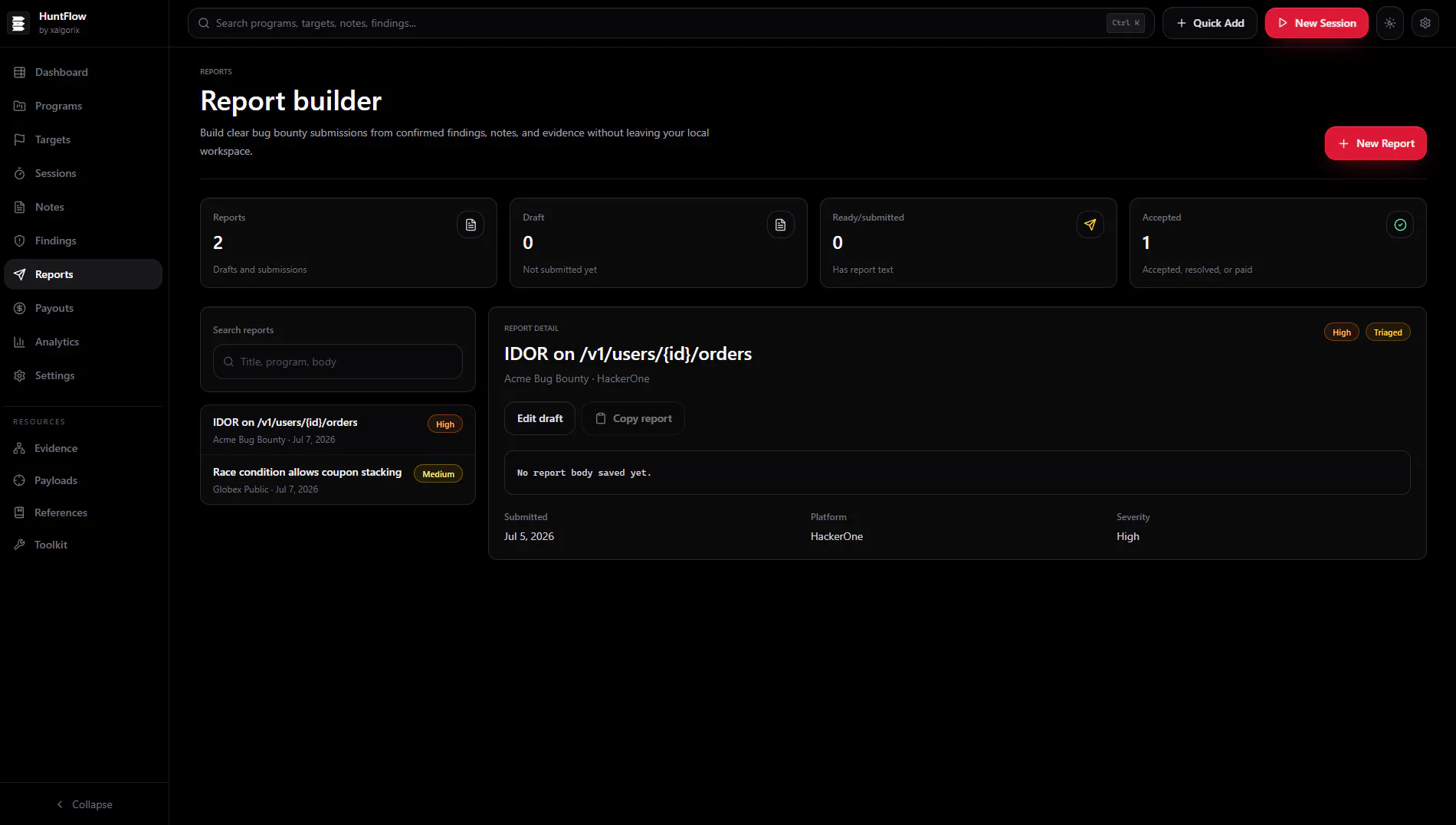Toggle the light/dark theme
Image resolution: width=1456 pixels, height=825 pixels.
coord(1390,23)
